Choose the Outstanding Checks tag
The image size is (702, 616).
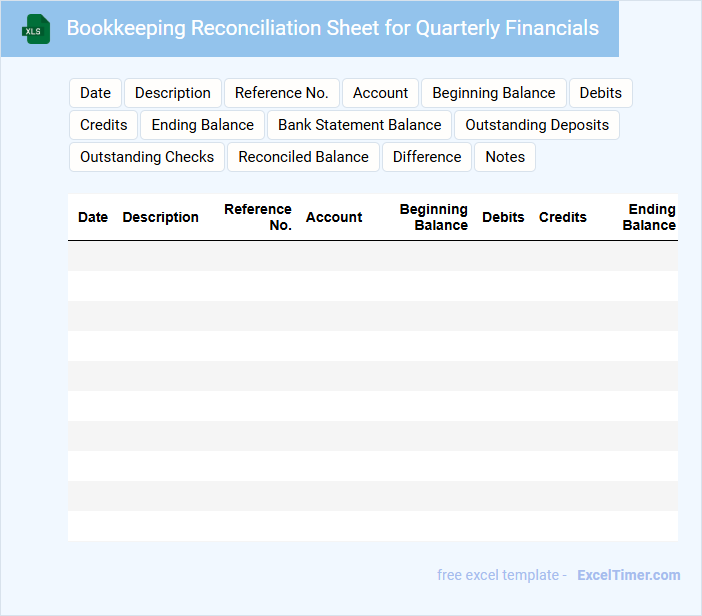pos(147,157)
